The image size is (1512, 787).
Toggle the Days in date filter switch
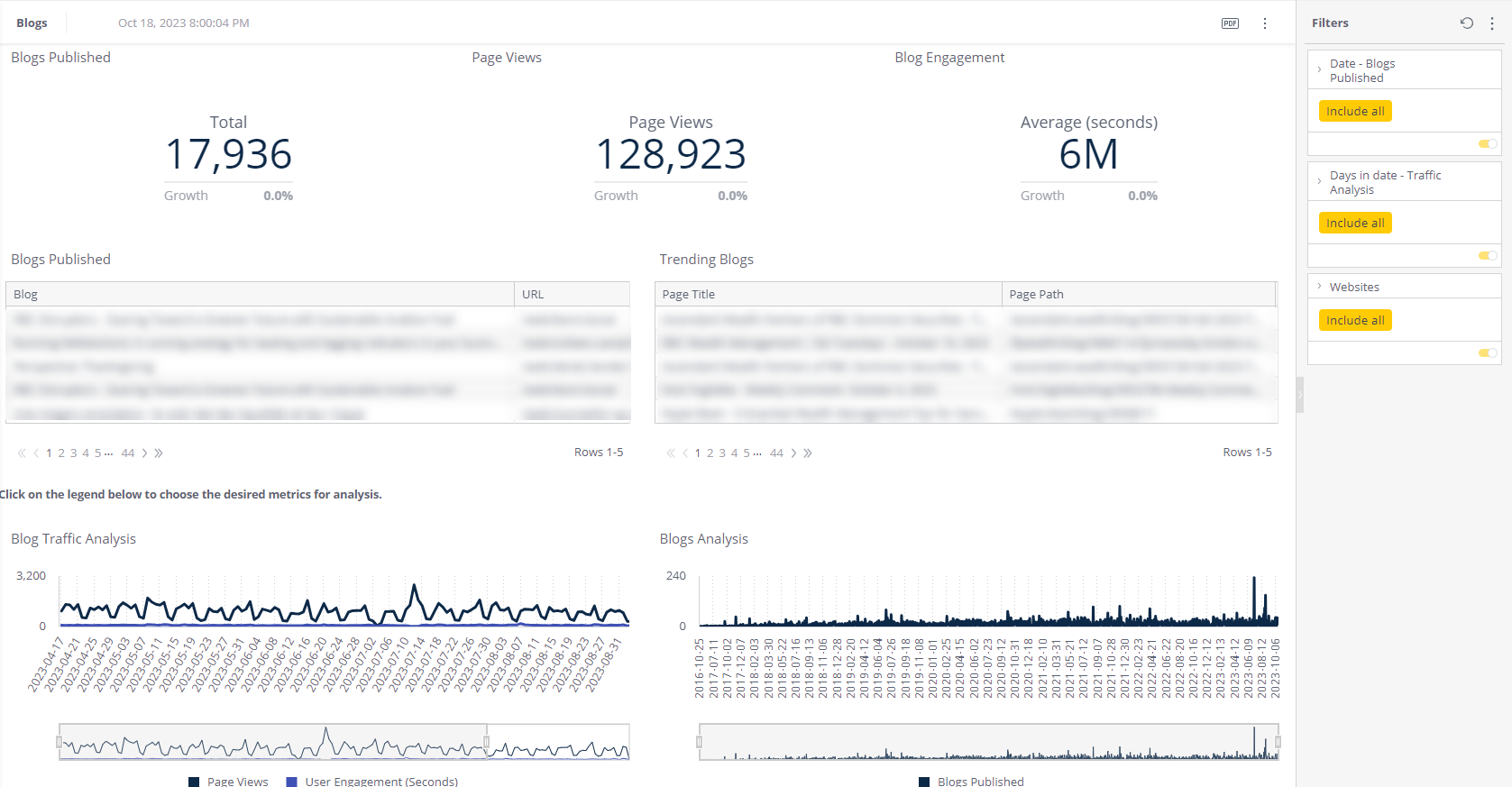[x=1488, y=256]
